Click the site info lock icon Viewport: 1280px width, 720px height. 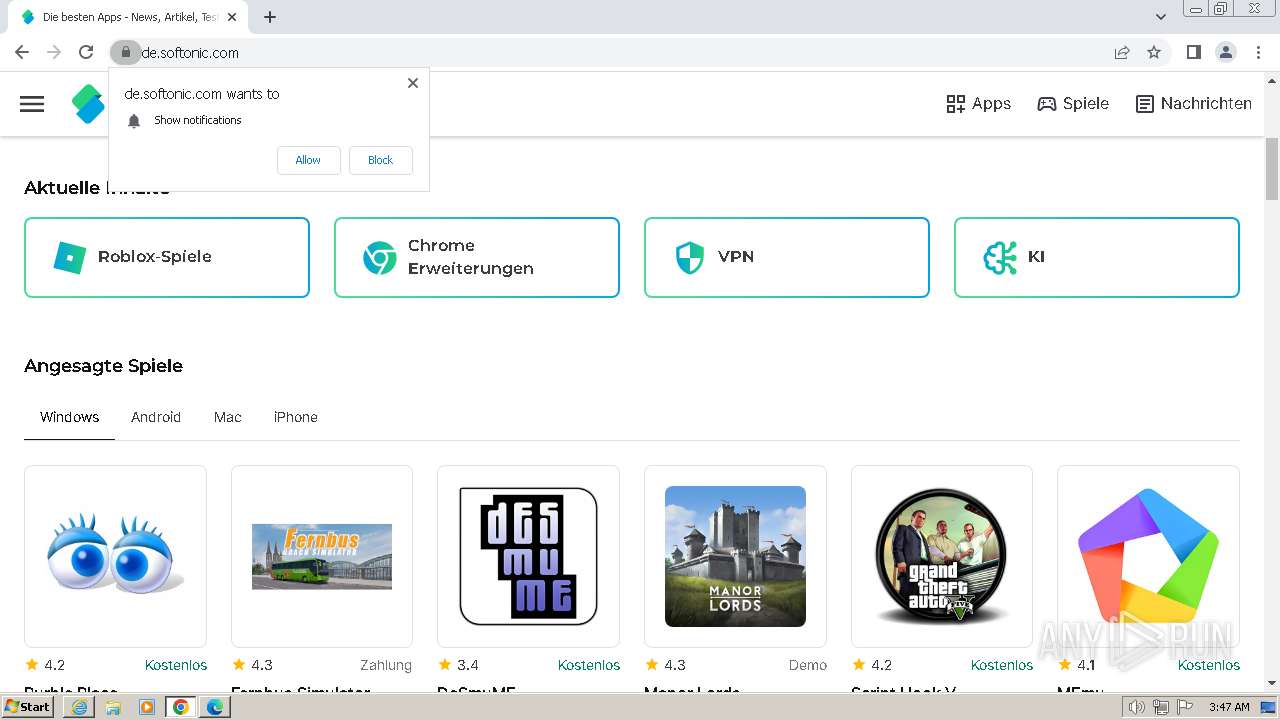[x=125, y=52]
